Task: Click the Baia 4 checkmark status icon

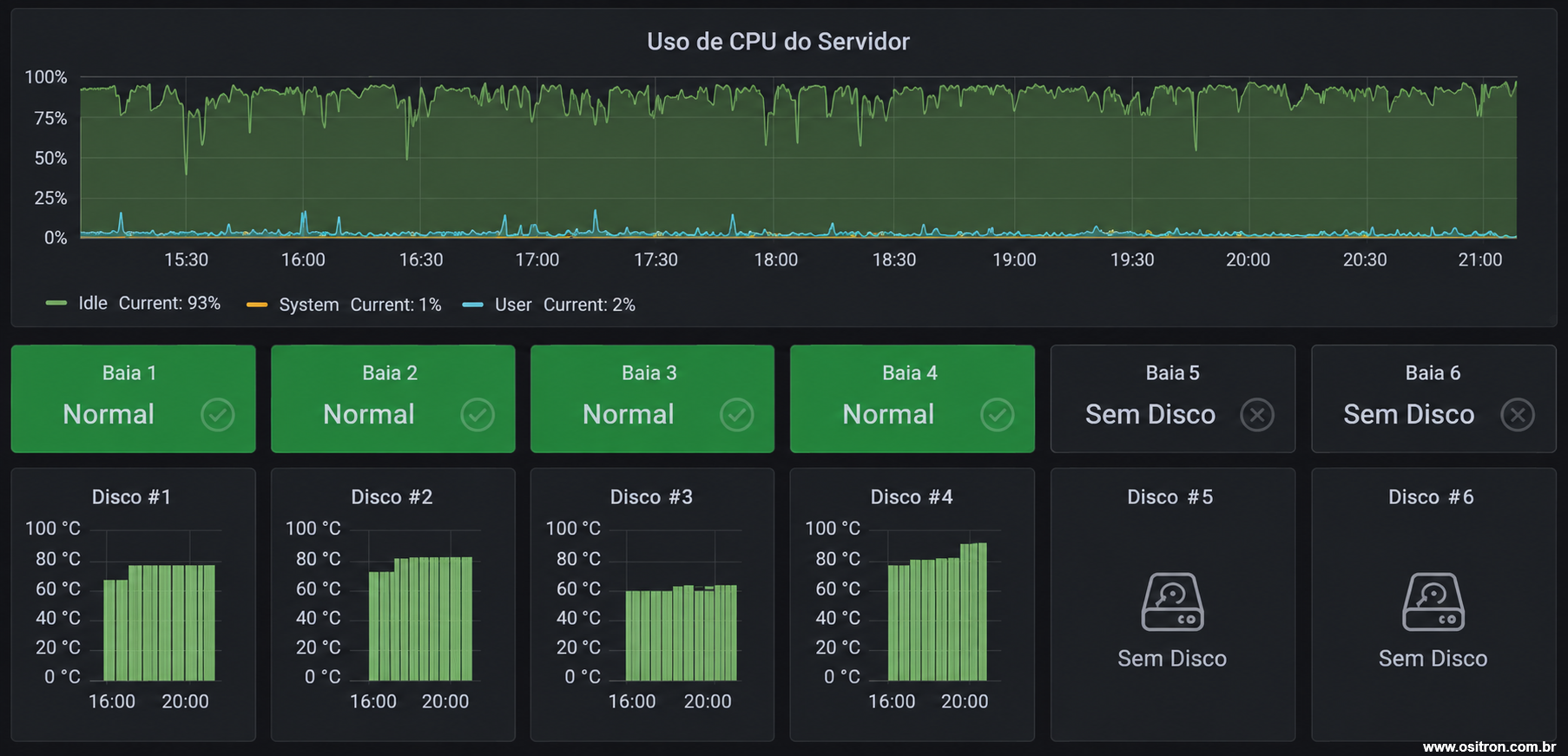Action: 998,415
